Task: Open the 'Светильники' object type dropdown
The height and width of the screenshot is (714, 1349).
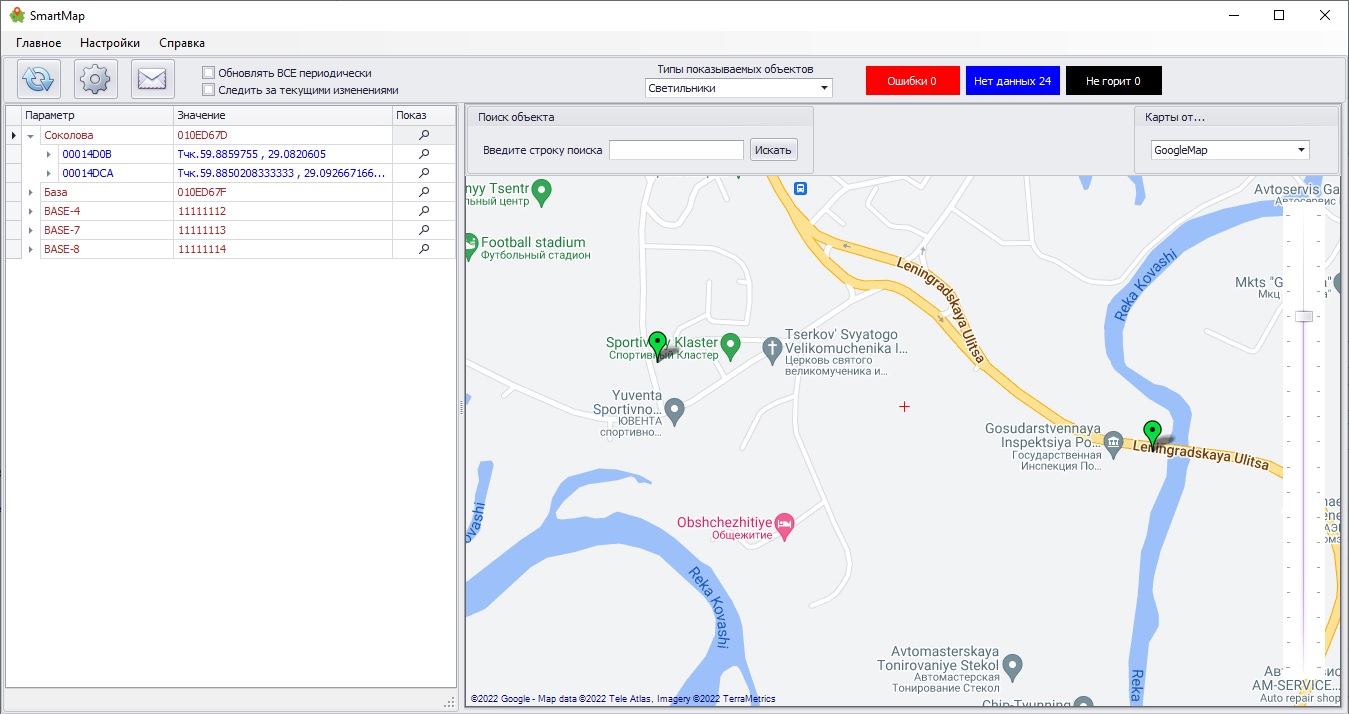Action: click(738, 88)
